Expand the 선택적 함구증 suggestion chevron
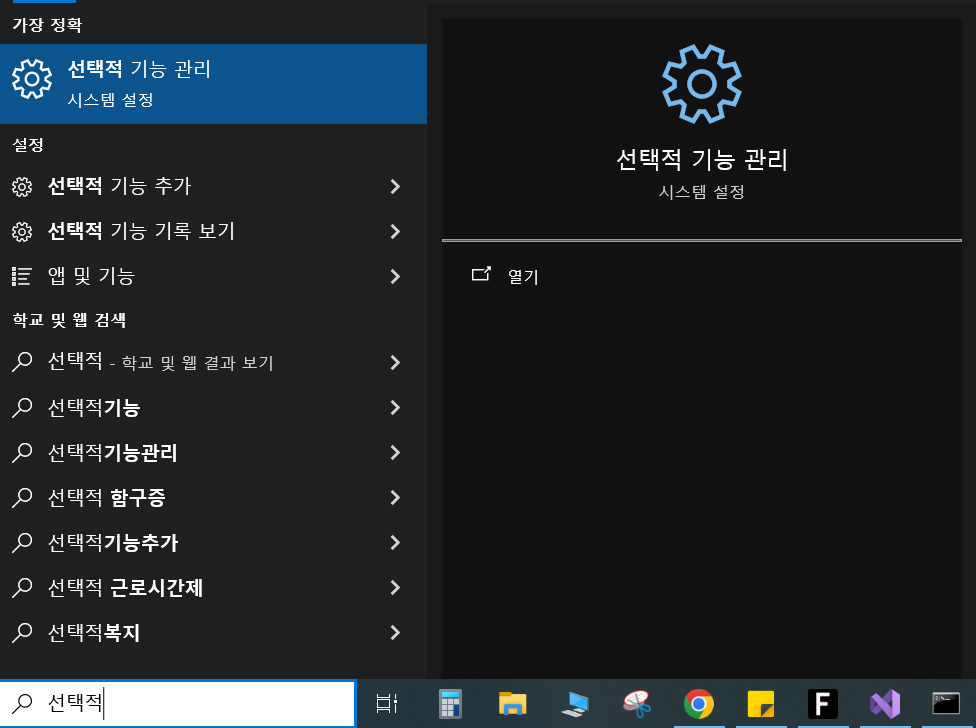 pos(395,497)
